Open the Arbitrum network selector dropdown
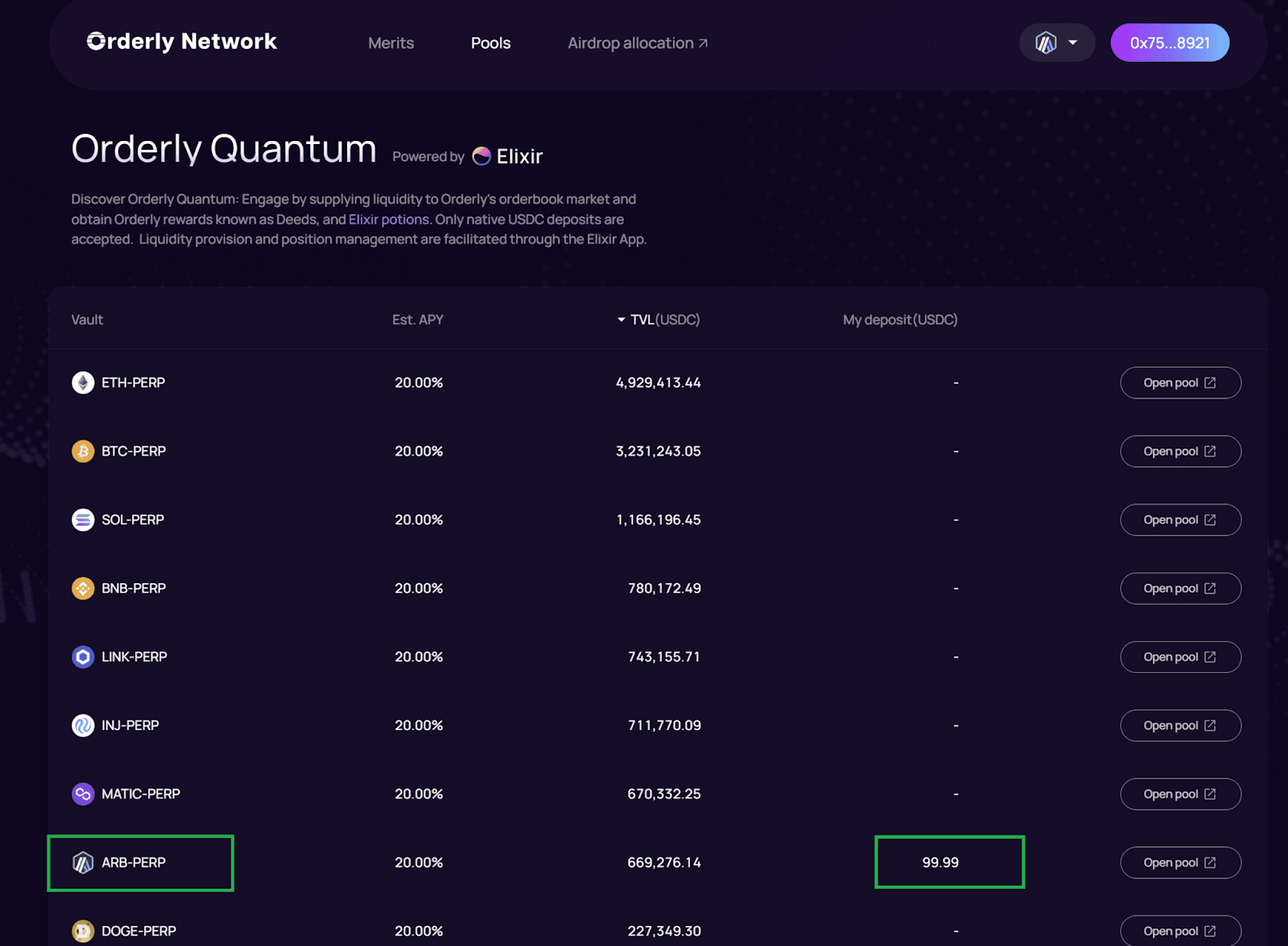1288x946 pixels. (1057, 43)
